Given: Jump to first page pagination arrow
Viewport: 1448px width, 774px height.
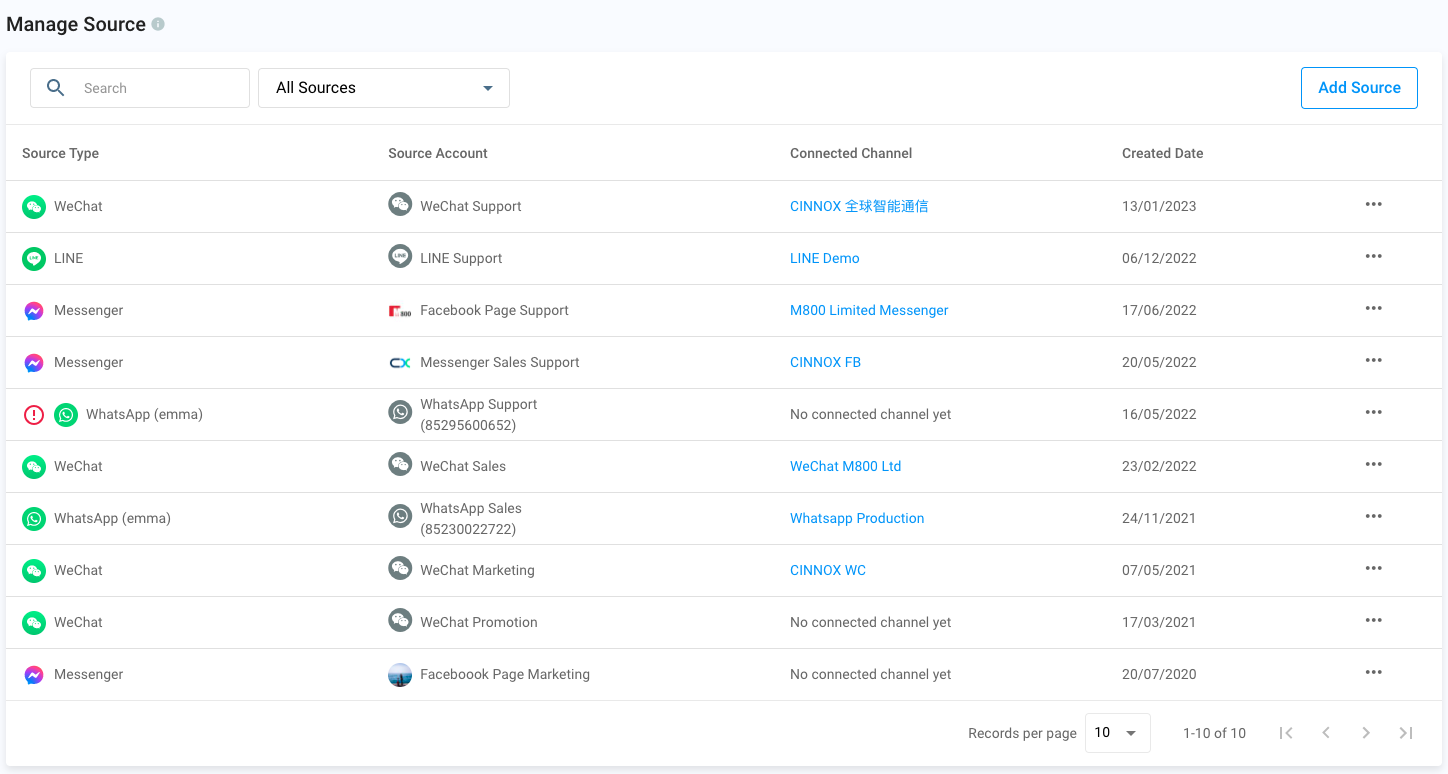Looking at the screenshot, I should coord(1286,733).
